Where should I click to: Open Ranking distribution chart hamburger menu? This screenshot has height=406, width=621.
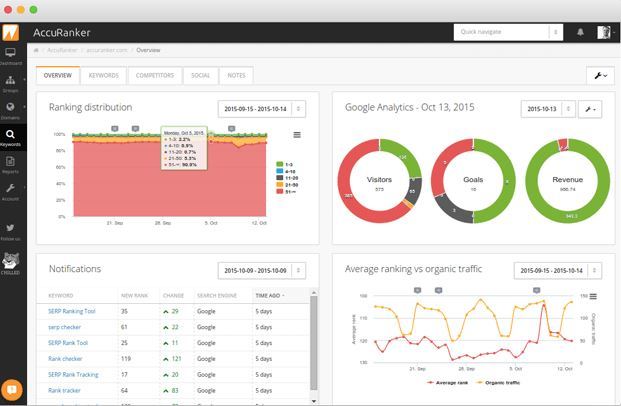tap(297, 135)
